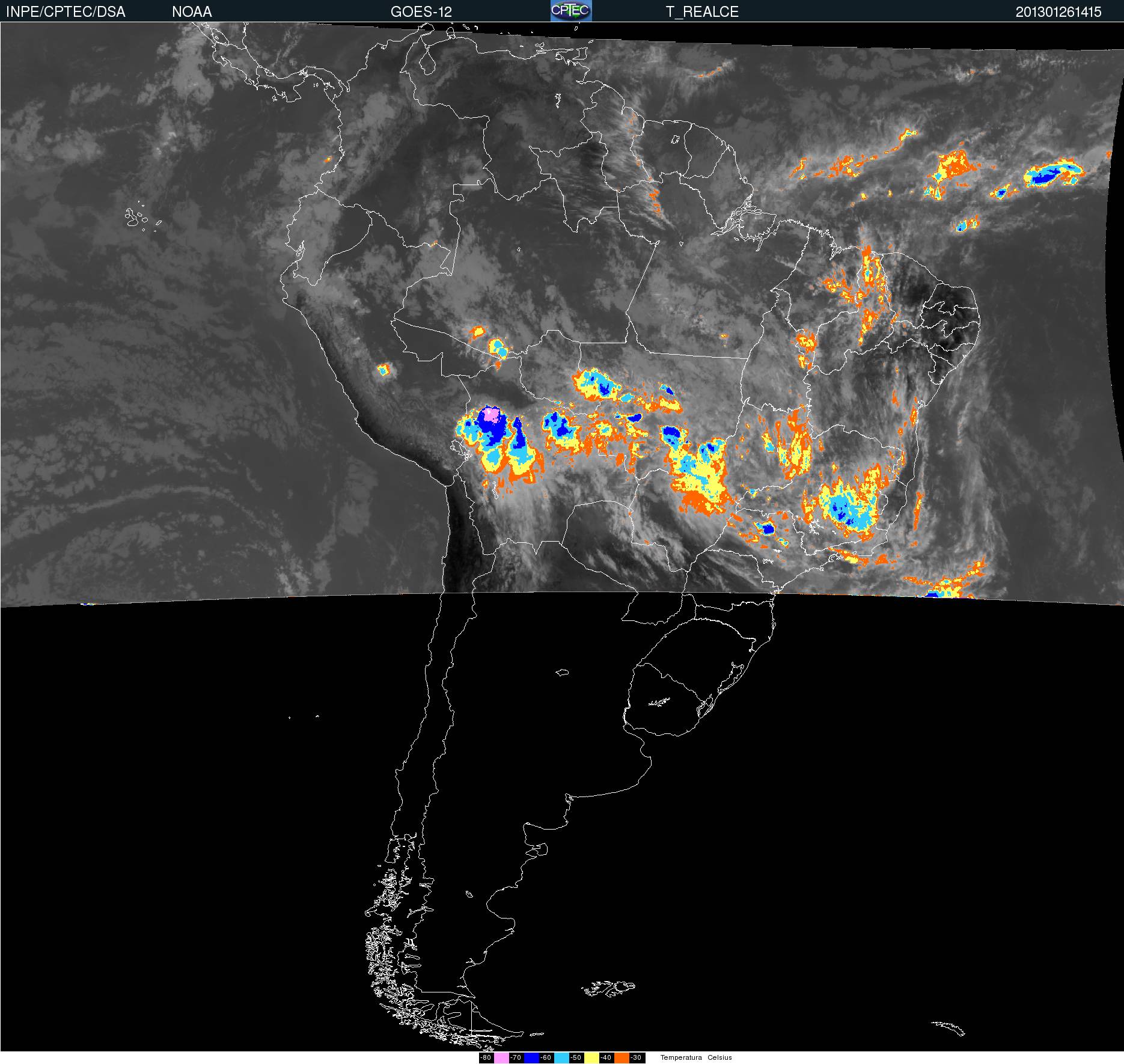Click the -50 legend value
The height and width of the screenshot is (1064, 1124).
click(576, 1058)
